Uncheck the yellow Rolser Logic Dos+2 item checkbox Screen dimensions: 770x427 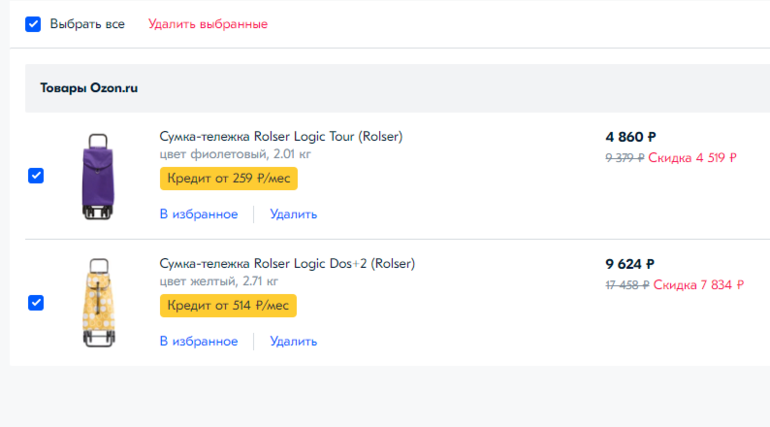tap(36, 303)
